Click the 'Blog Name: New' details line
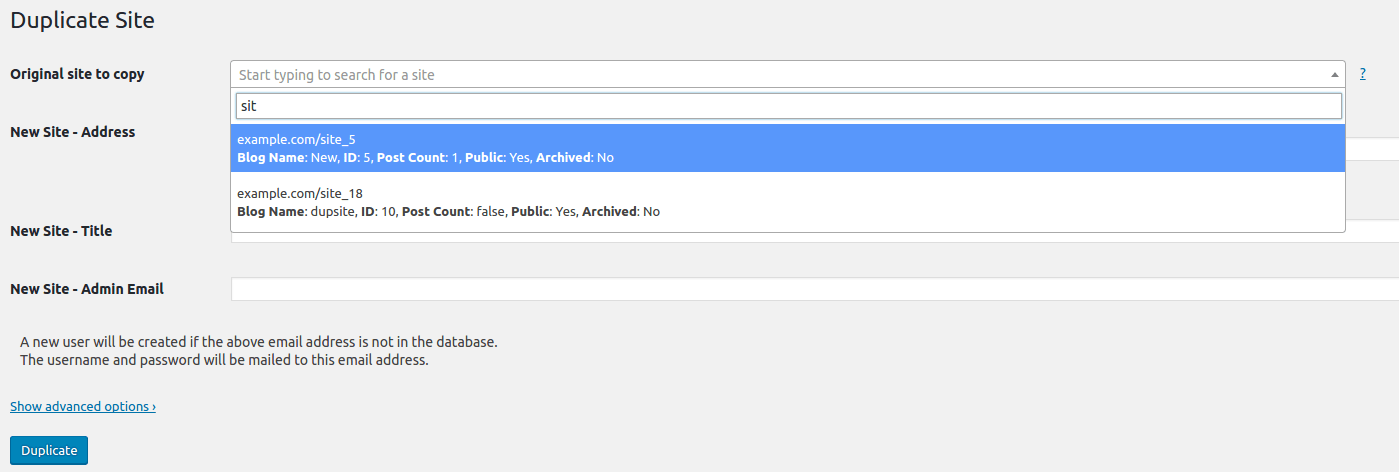1399x472 pixels. [425, 157]
